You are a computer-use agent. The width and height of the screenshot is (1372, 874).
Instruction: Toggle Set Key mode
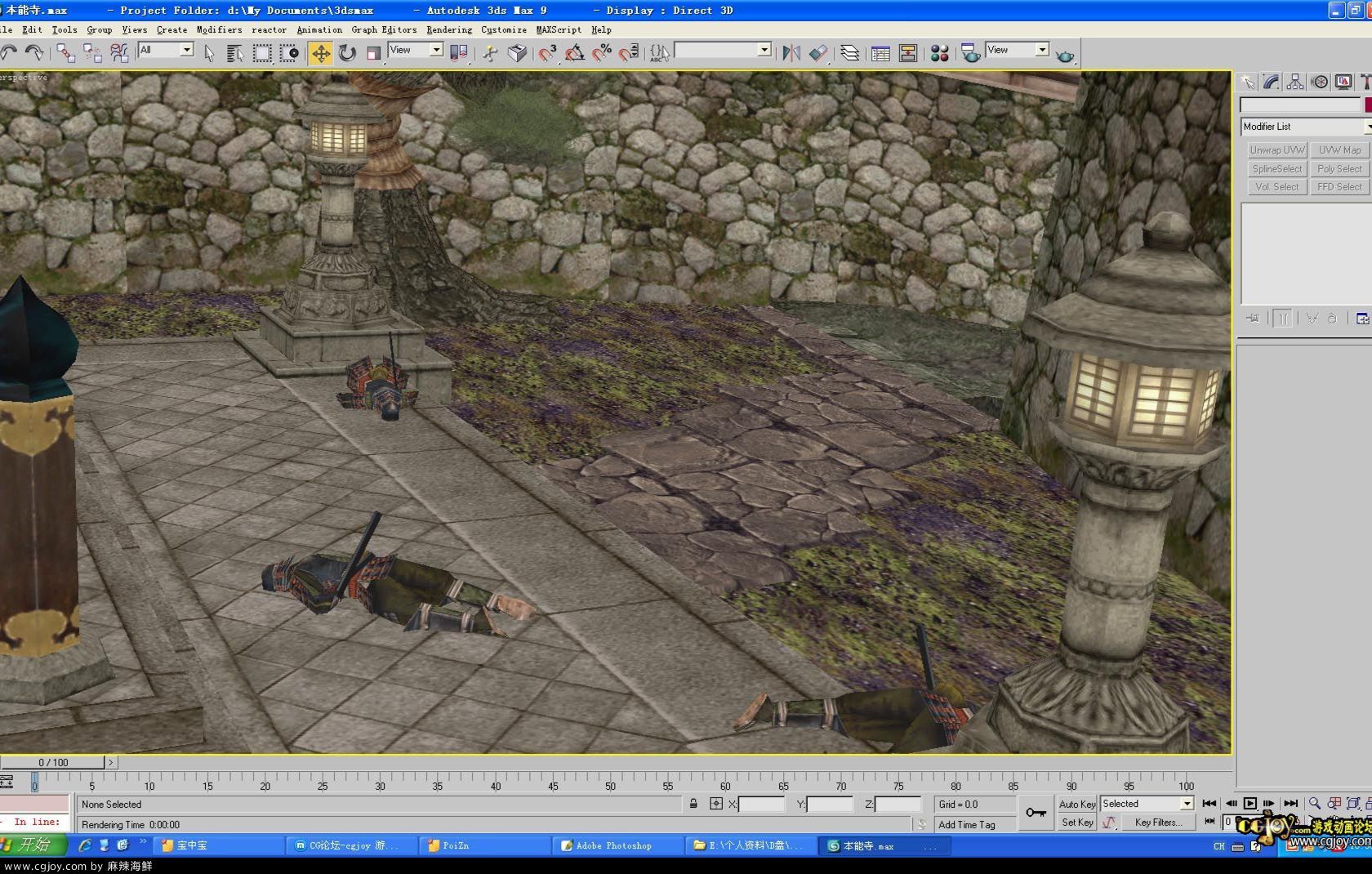pos(1077,823)
